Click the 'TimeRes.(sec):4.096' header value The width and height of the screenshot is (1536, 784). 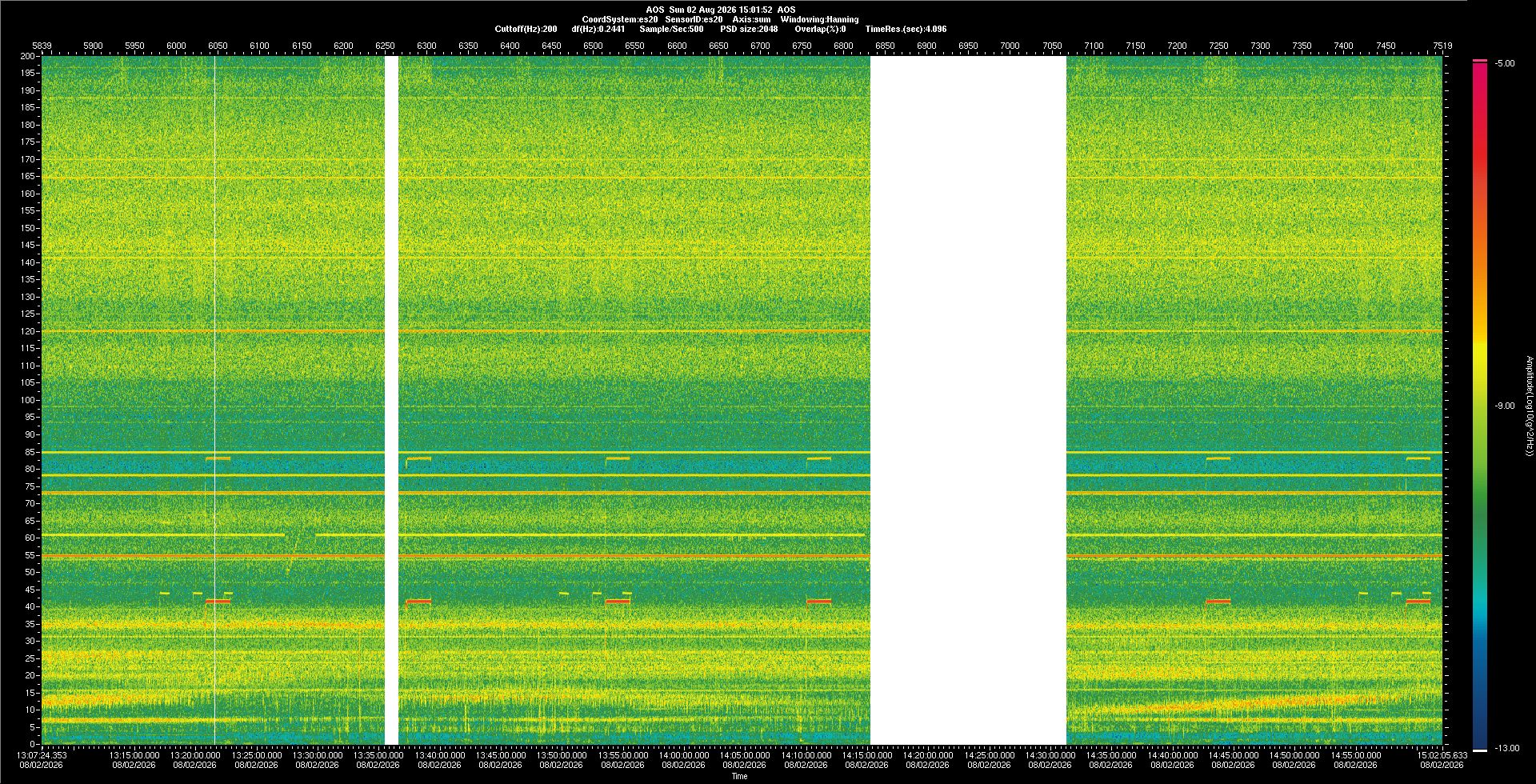[x=906, y=29]
